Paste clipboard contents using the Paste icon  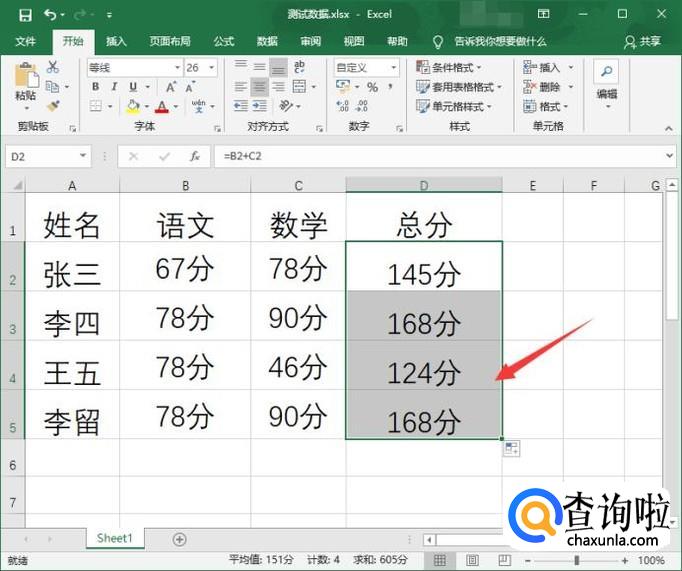[x=27, y=76]
